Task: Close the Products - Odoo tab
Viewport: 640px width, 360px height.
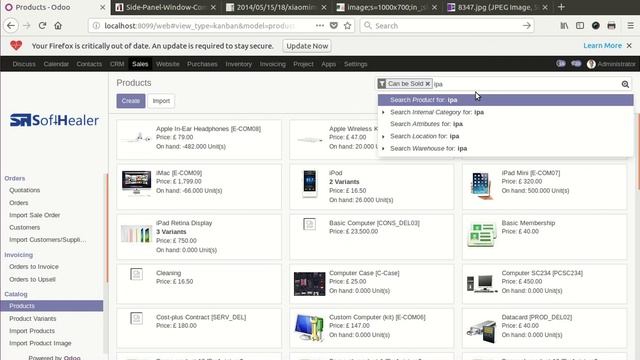Action: click(102, 7)
